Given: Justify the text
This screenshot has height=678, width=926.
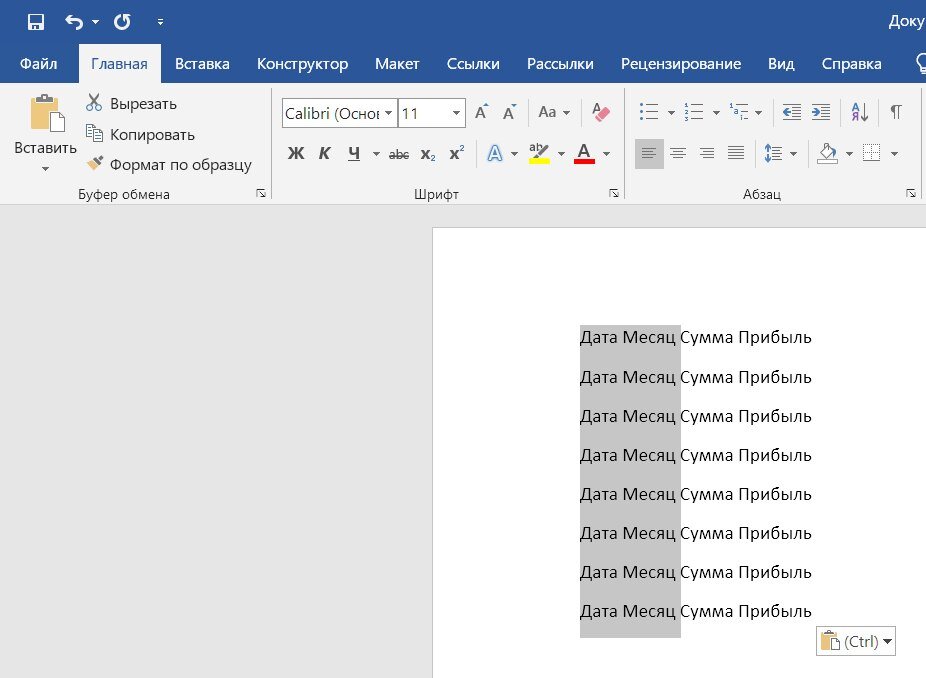Looking at the screenshot, I should coord(736,154).
